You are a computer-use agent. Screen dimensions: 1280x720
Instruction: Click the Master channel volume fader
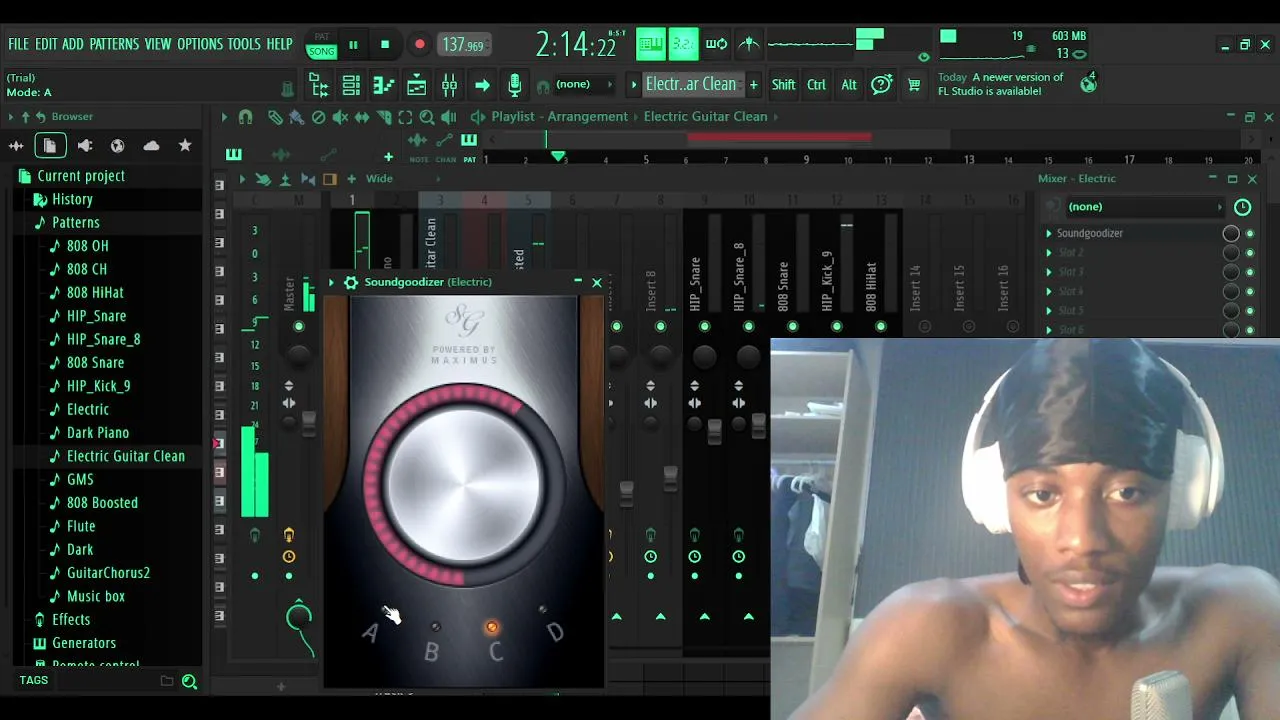tap(308, 422)
